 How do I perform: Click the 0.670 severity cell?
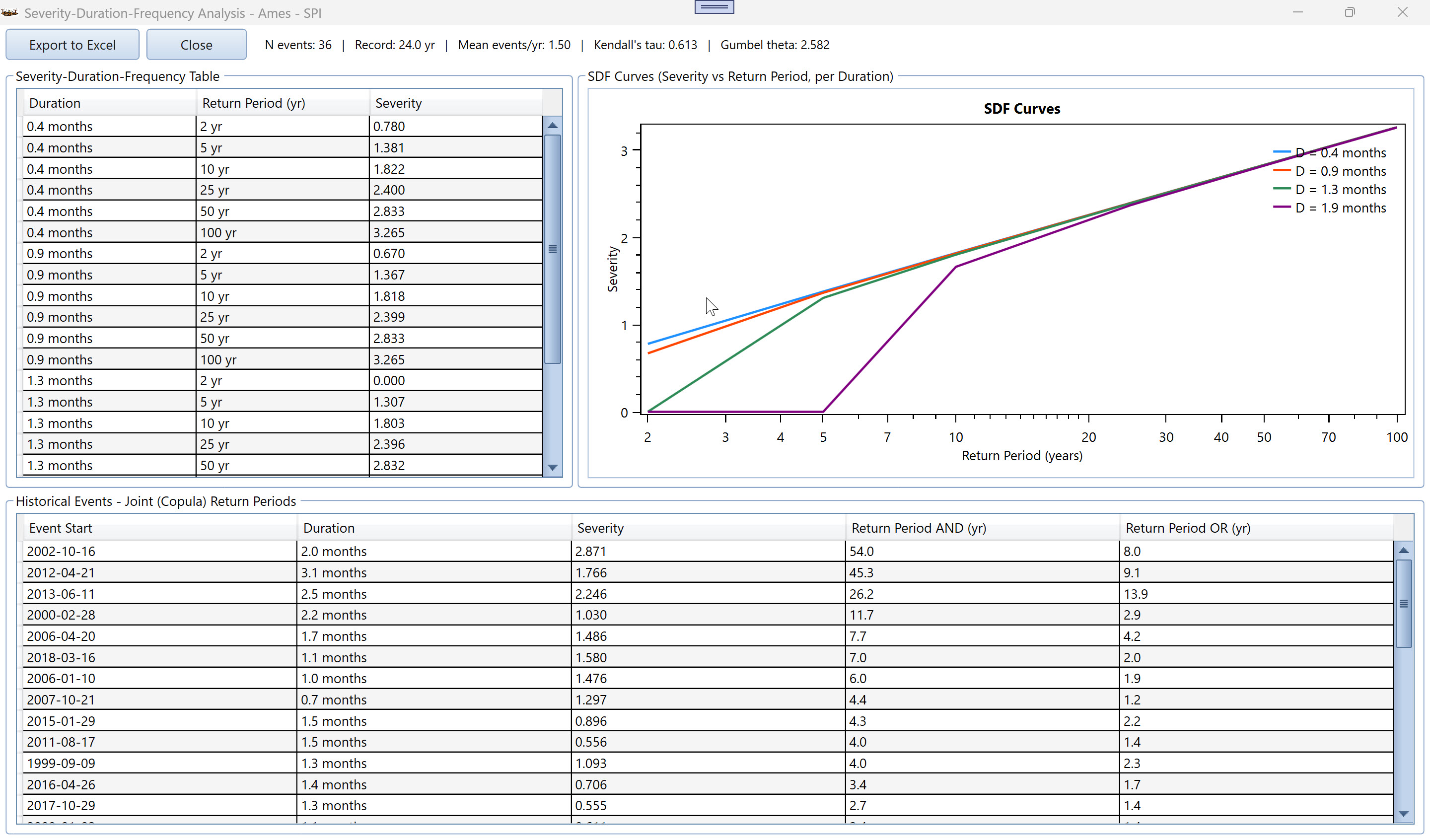tap(456, 253)
